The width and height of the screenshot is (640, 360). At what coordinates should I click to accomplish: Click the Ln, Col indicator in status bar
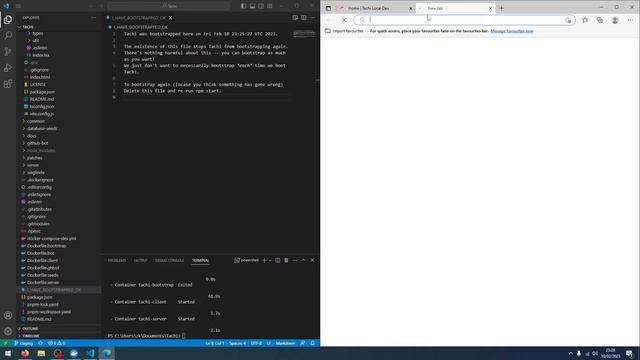215,343
